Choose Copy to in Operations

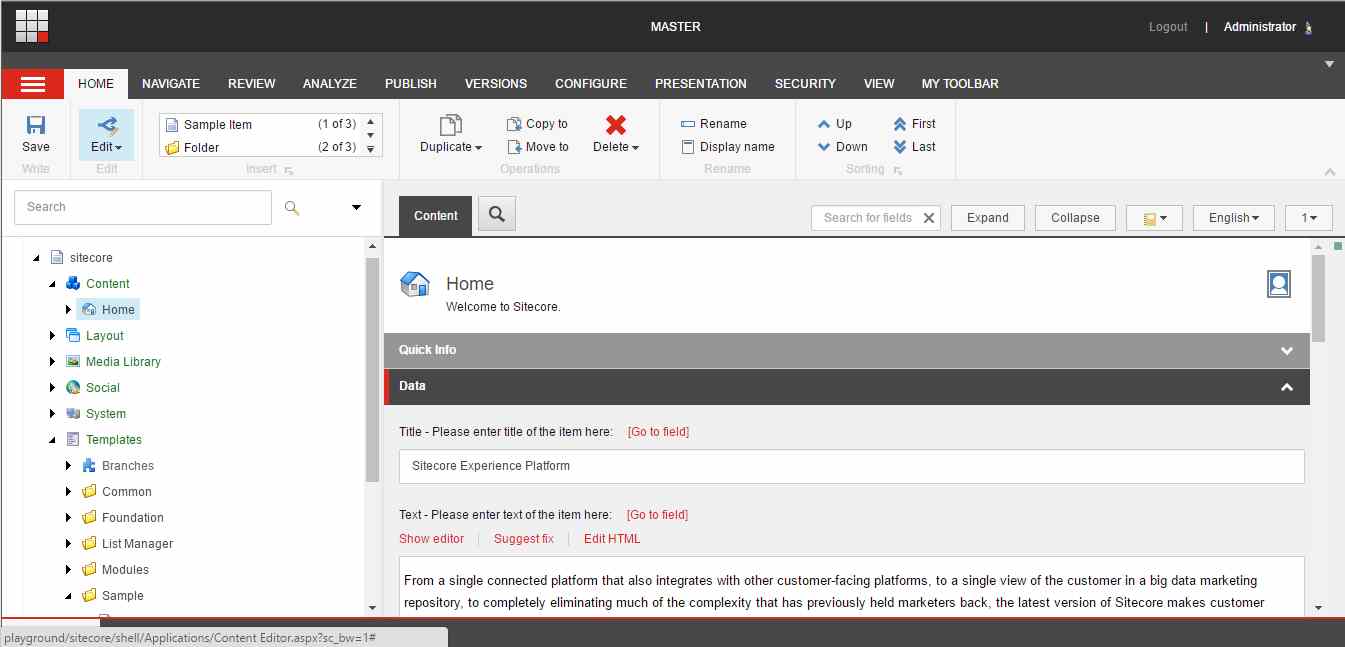point(537,124)
